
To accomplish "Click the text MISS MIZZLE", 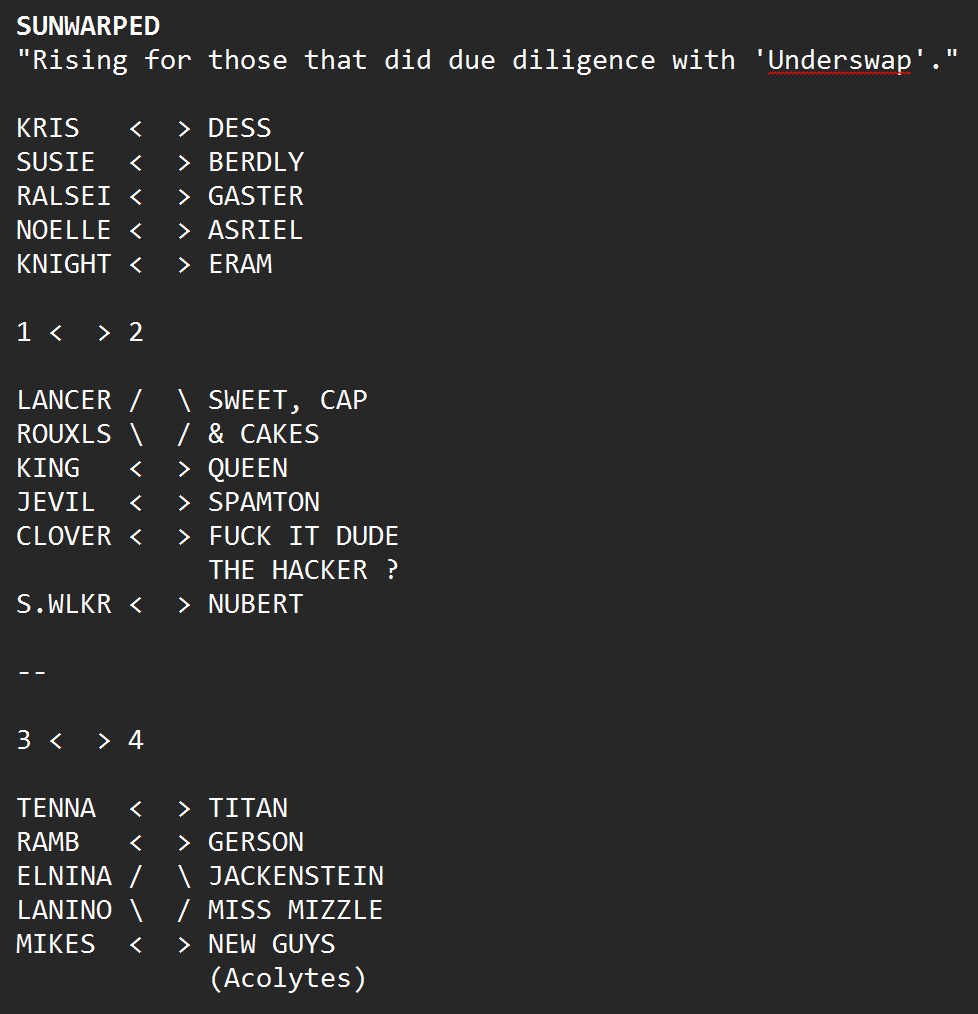I will point(295,910).
